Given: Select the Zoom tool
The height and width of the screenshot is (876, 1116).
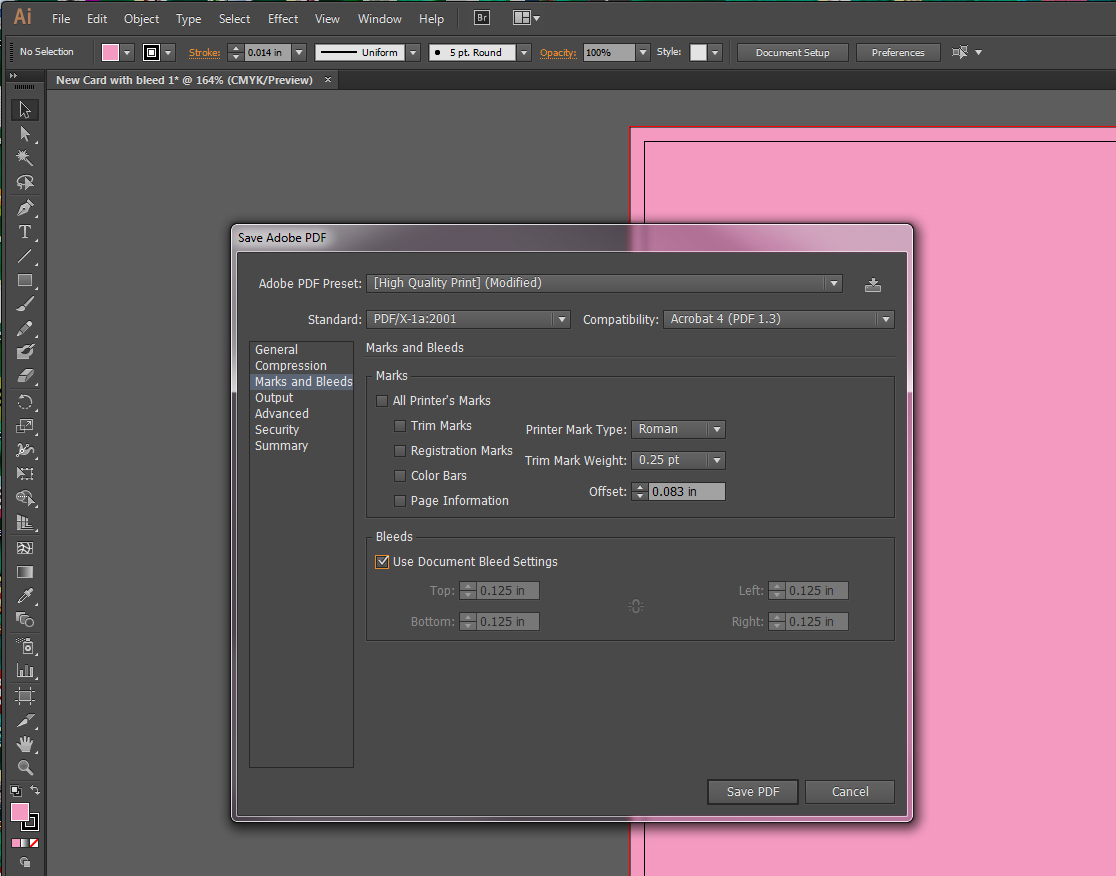Looking at the screenshot, I should pos(25,768).
